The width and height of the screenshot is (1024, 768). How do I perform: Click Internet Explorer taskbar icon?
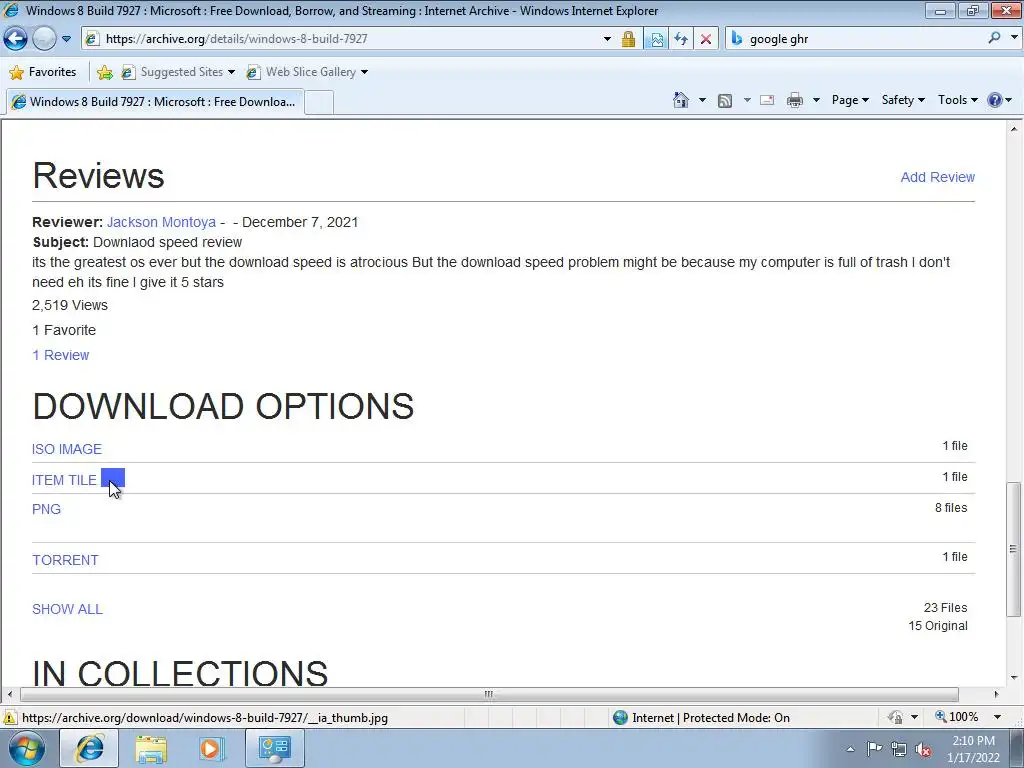[89, 748]
